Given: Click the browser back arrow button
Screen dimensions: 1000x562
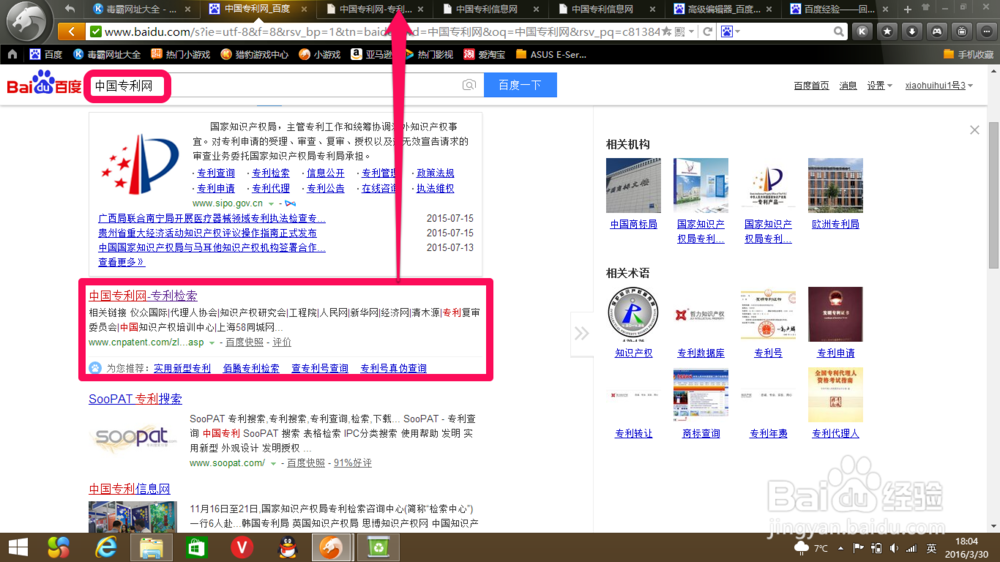Looking at the screenshot, I should point(71,31).
